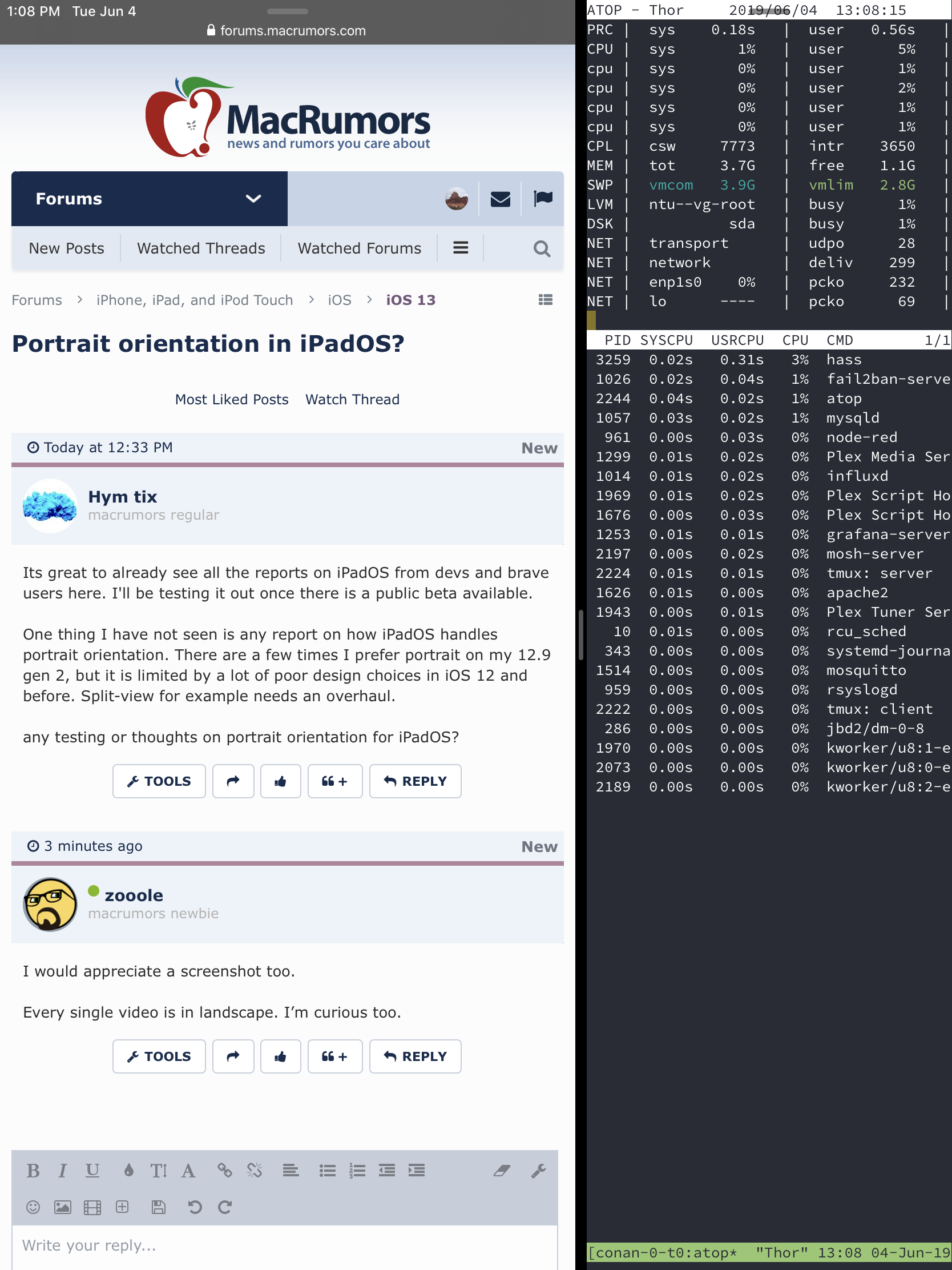Viewport: 952px width, 1270px height.
Task: Indent text in reply editor
Action: (417, 1171)
